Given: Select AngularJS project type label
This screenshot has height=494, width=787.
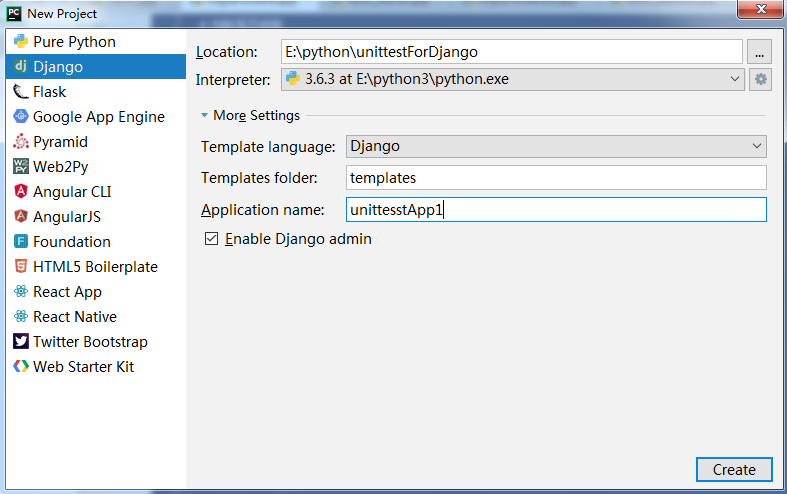Looking at the screenshot, I should [x=67, y=217].
